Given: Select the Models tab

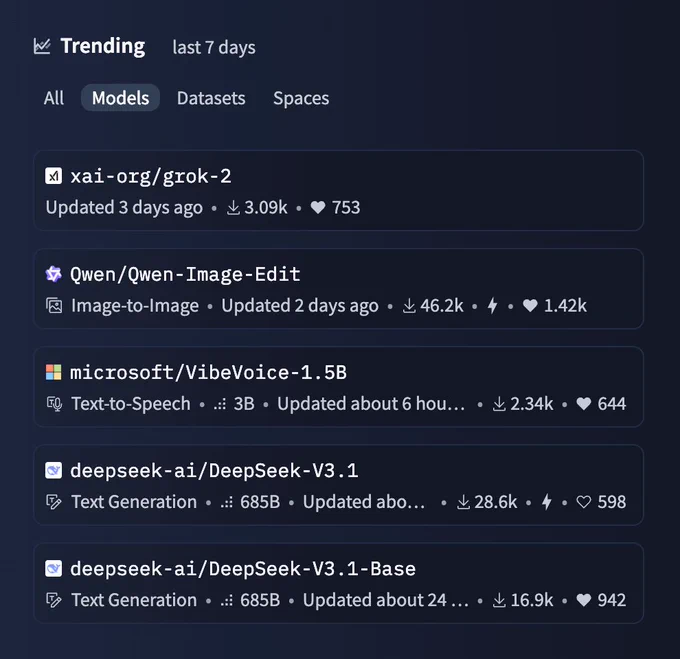Looking at the screenshot, I should (120, 98).
